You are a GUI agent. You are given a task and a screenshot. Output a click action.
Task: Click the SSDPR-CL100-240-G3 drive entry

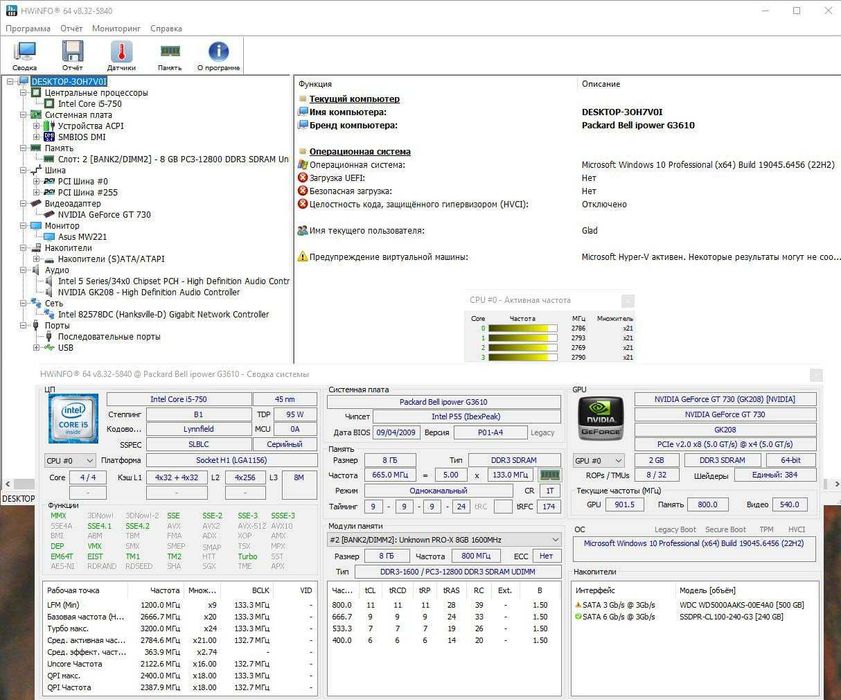(731, 616)
